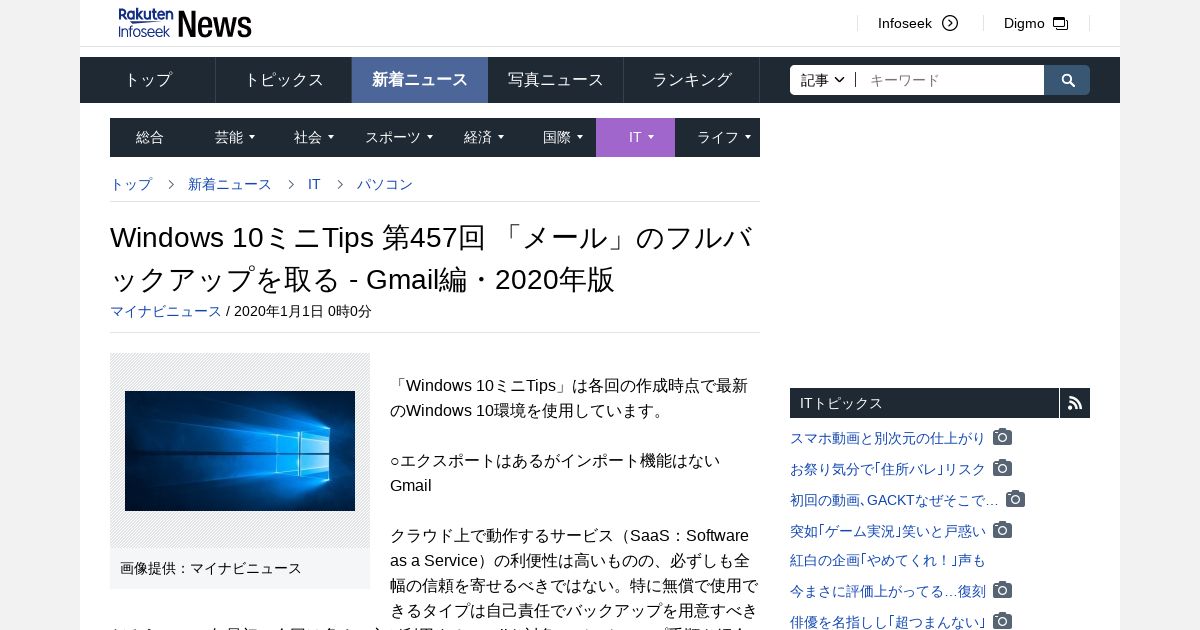Click camera icon beside 突如「ゲーム実況」笑いと戸惑い
Screen dimensions: 1200x630
(1002, 530)
